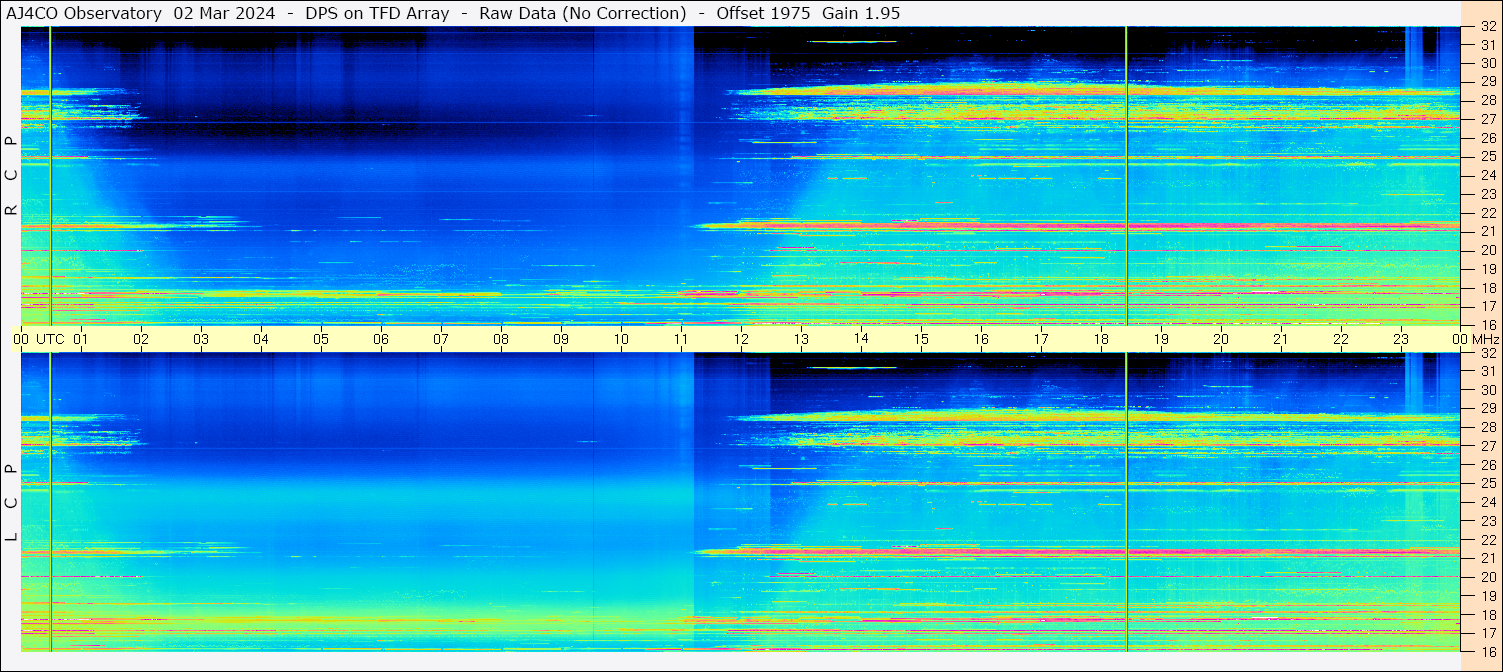Click the UTC label on the time axis
The width and height of the screenshot is (1503, 672).
(x=51, y=339)
